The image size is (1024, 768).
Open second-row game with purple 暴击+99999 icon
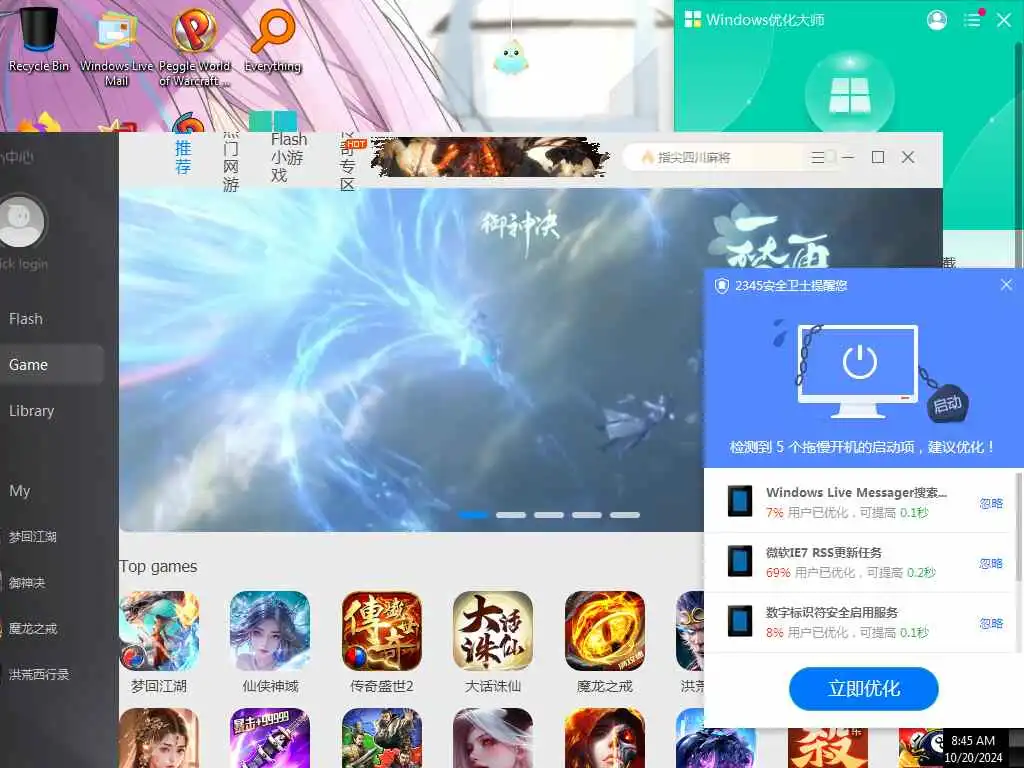tap(270, 738)
